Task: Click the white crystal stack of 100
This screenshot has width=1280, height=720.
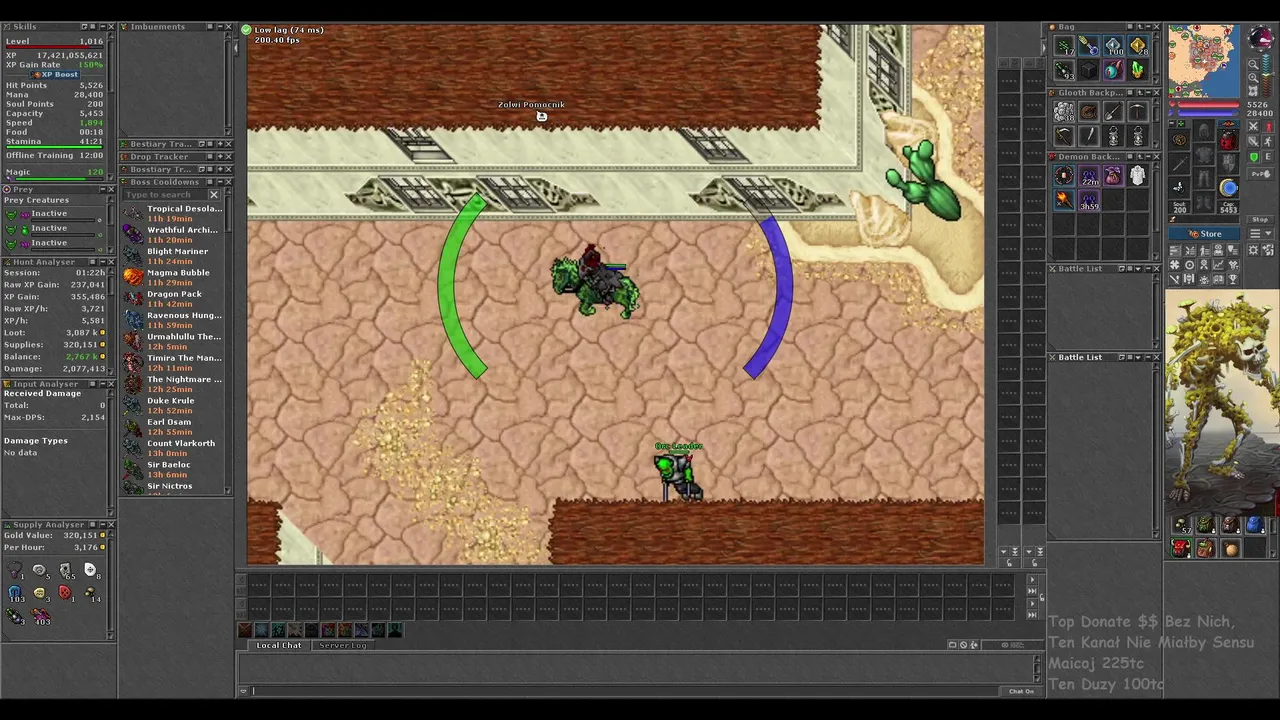Action: [1113, 45]
